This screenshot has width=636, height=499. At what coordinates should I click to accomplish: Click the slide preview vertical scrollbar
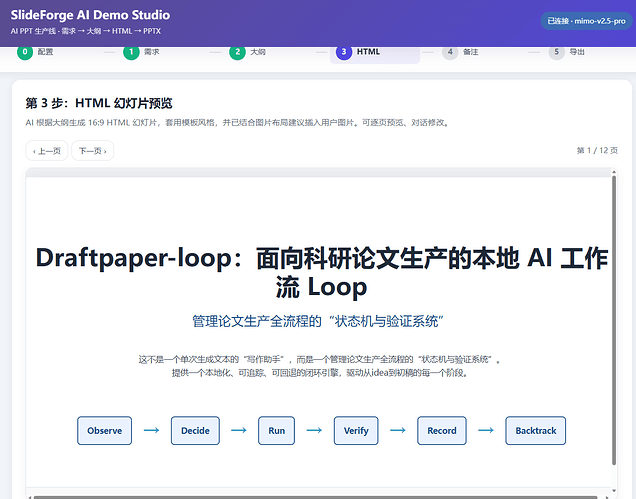(614, 320)
